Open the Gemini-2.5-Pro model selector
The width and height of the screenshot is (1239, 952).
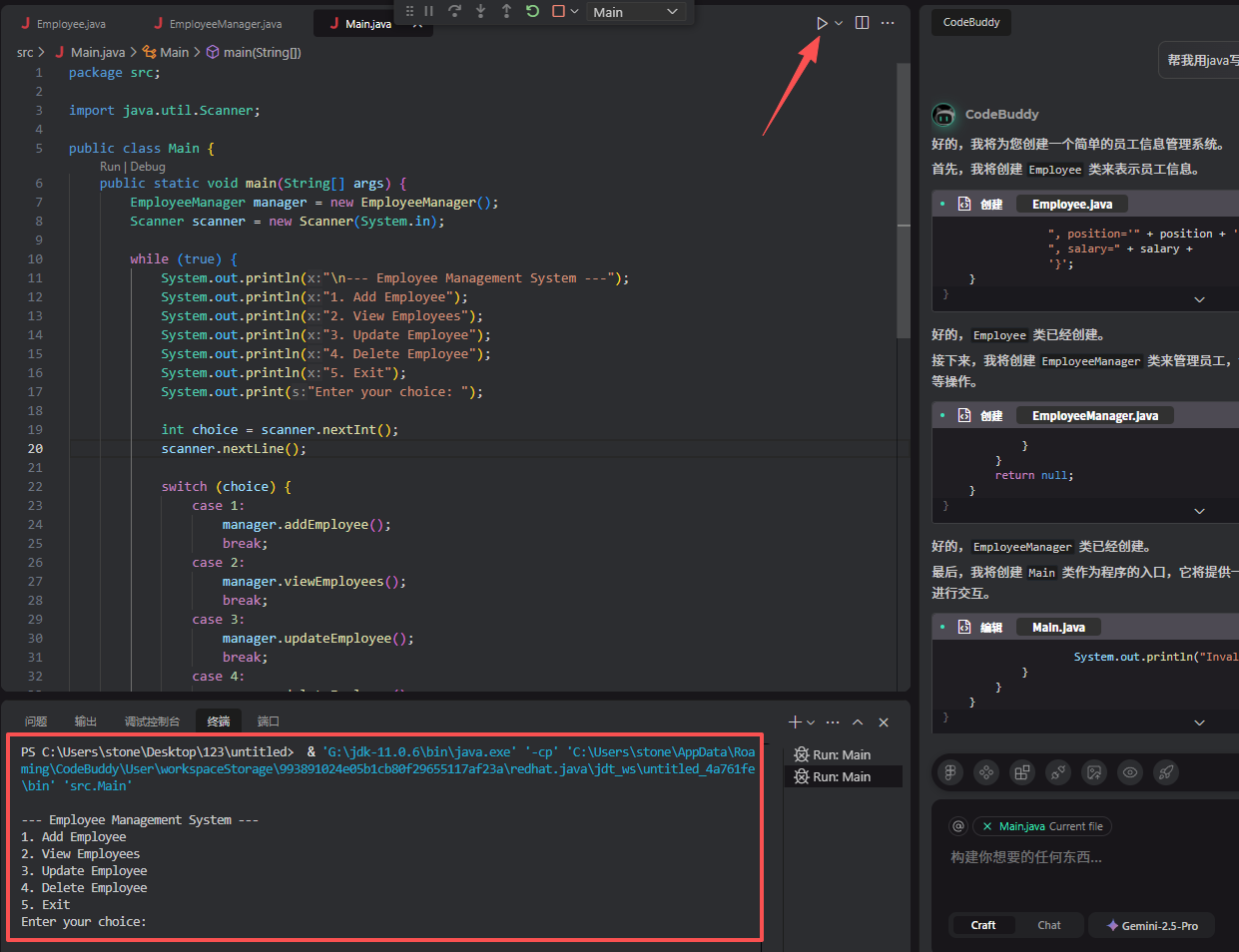tap(1152, 925)
